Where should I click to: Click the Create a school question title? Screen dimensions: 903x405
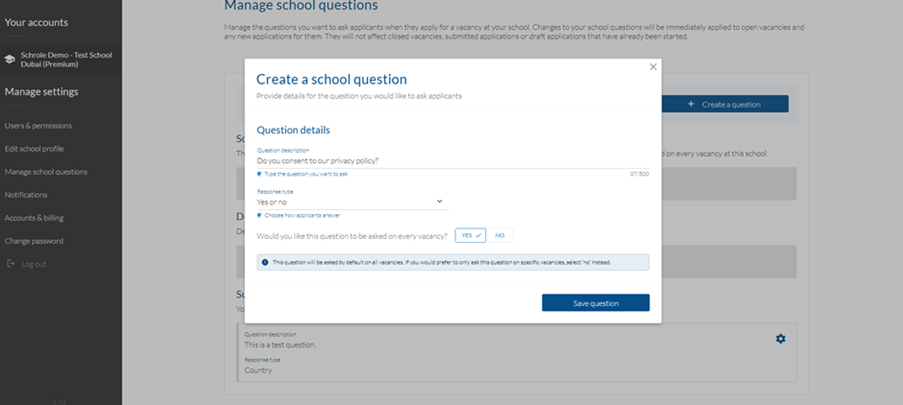coord(331,80)
